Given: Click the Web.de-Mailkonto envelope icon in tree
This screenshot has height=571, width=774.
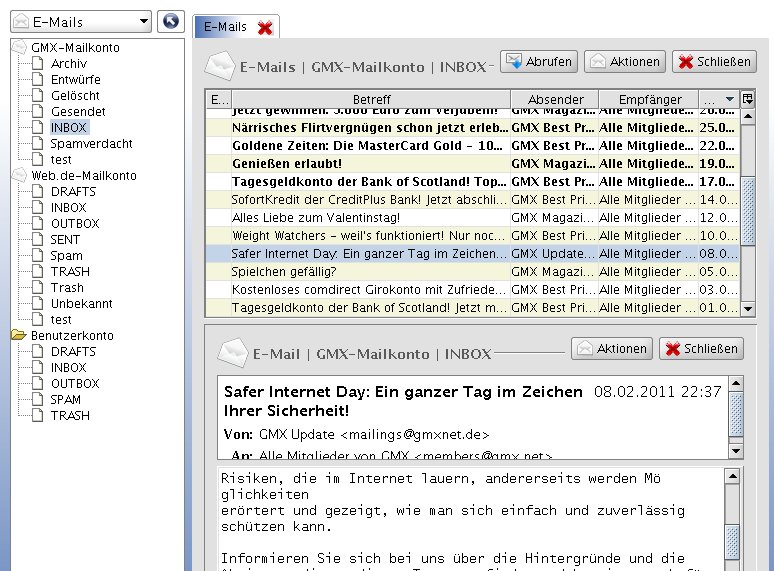Looking at the screenshot, I should pyautogui.click(x=19, y=176).
